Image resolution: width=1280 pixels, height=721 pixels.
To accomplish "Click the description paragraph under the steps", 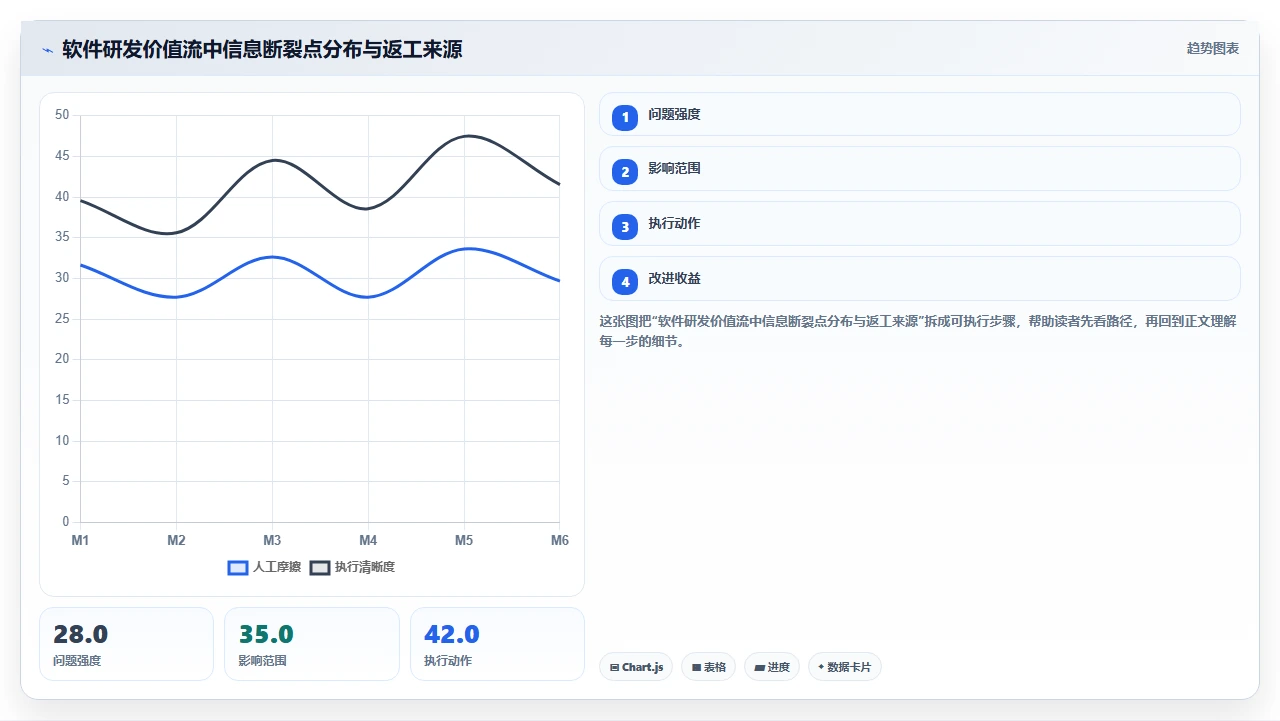I will pyautogui.click(x=919, y=331).
